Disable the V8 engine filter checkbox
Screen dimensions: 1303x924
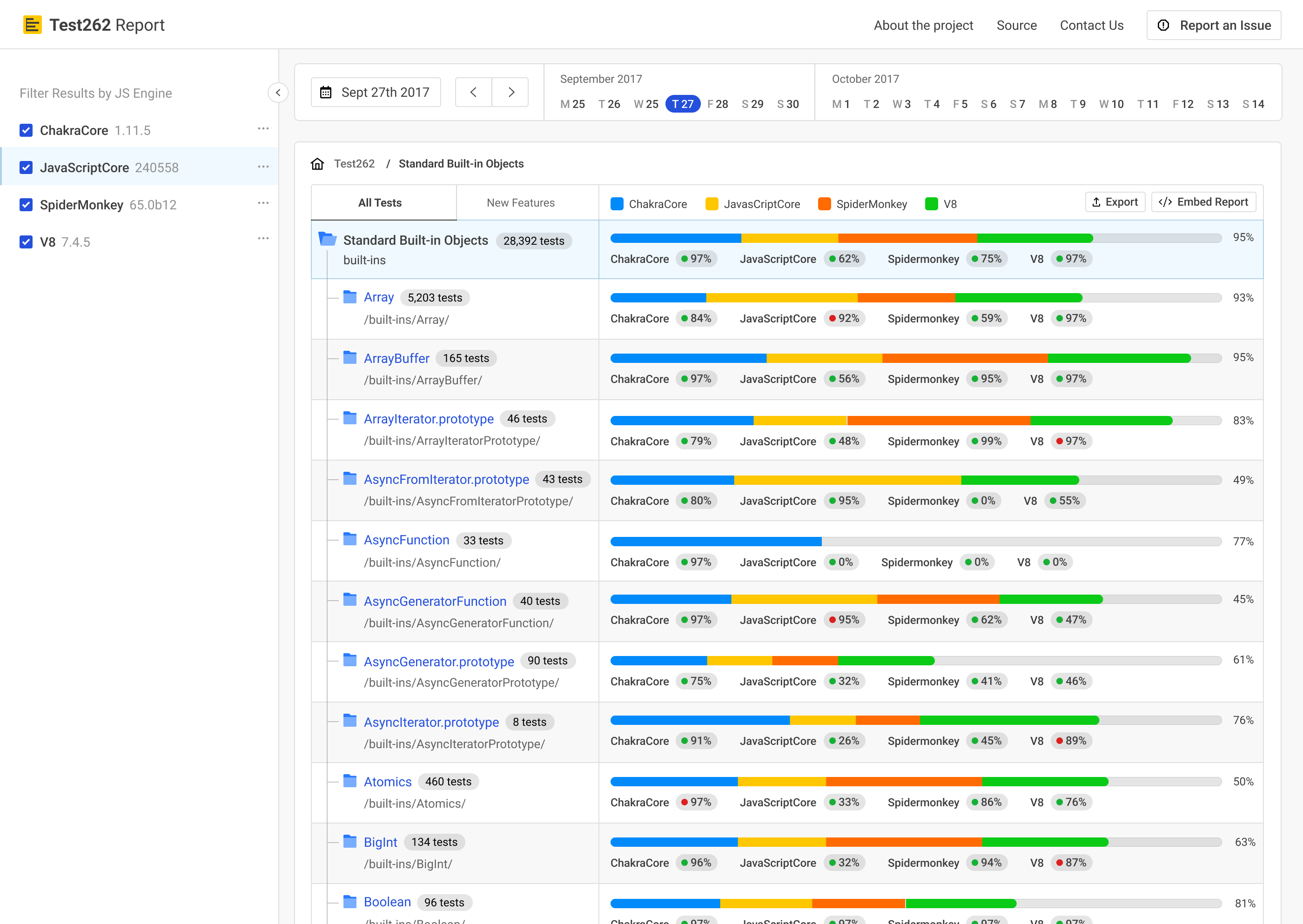click(26, 242)
